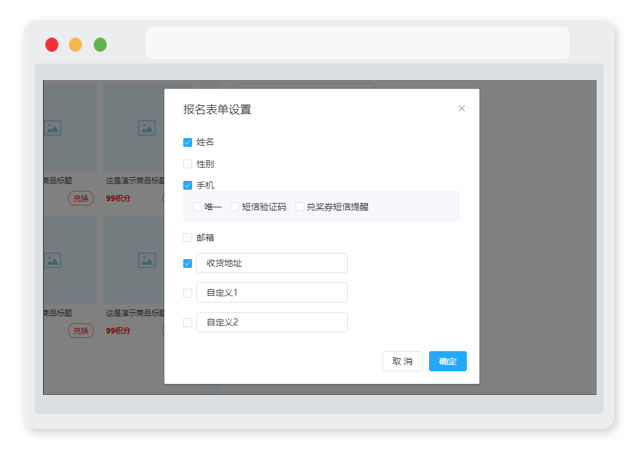Enable 短信验证码 checkbox
Viewport: 640px width, 450px height.
click(235, 207)
